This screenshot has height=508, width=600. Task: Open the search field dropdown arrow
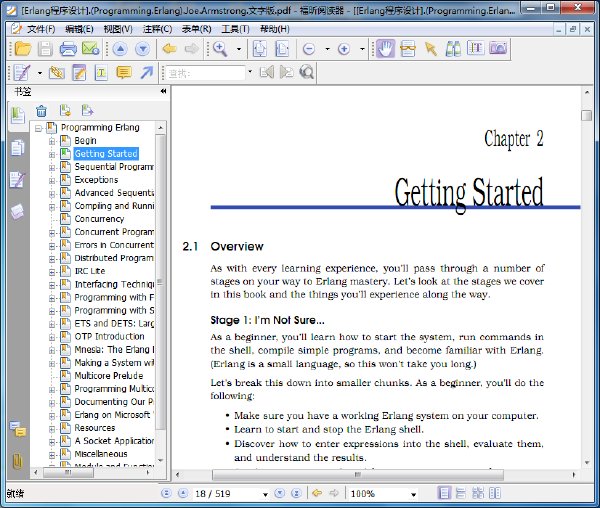pyautogui.click(x=250, y=72)
